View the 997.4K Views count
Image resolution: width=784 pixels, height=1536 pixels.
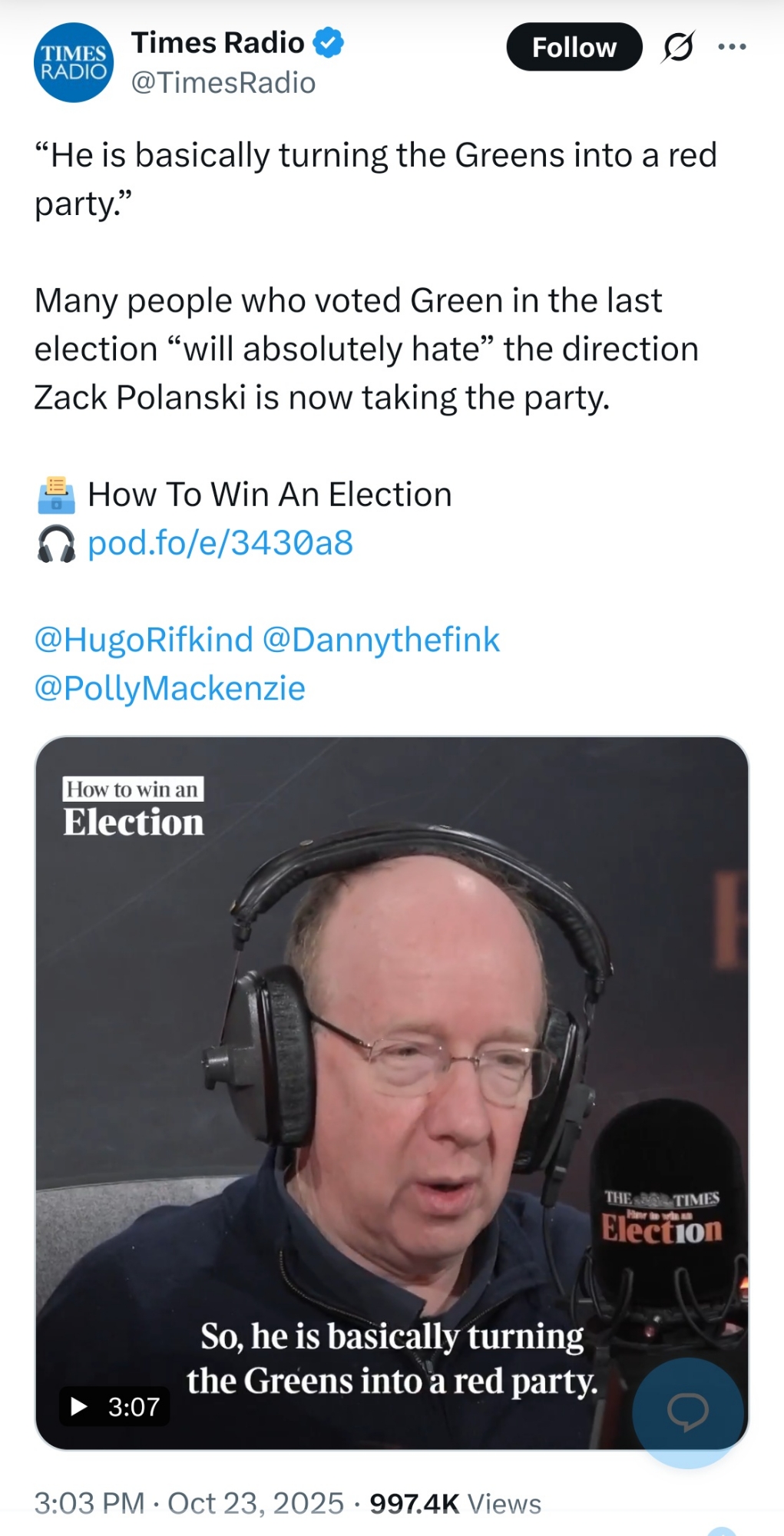(455, 1503)
